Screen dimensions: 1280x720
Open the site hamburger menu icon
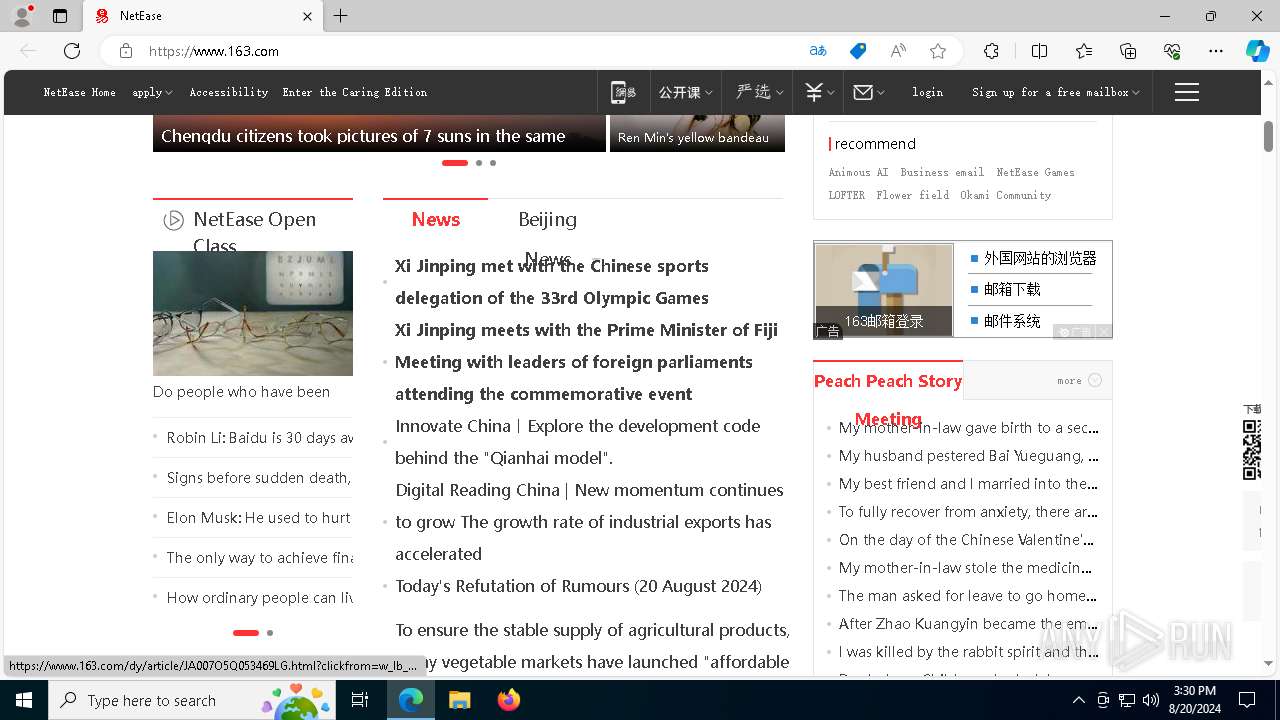pyautogui.click(x=1187, y=92)
